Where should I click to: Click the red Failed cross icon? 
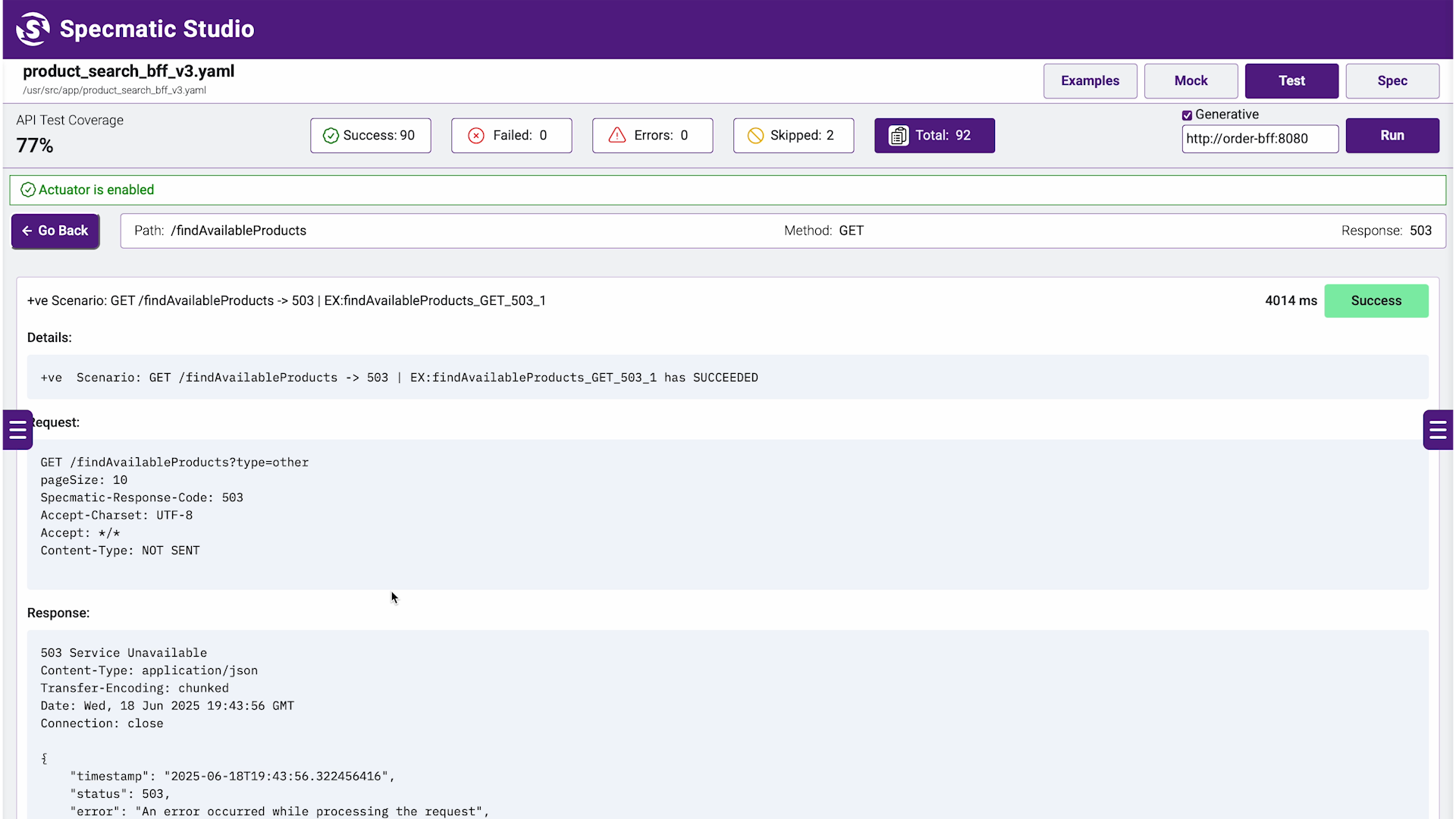[x=476, y=136]
